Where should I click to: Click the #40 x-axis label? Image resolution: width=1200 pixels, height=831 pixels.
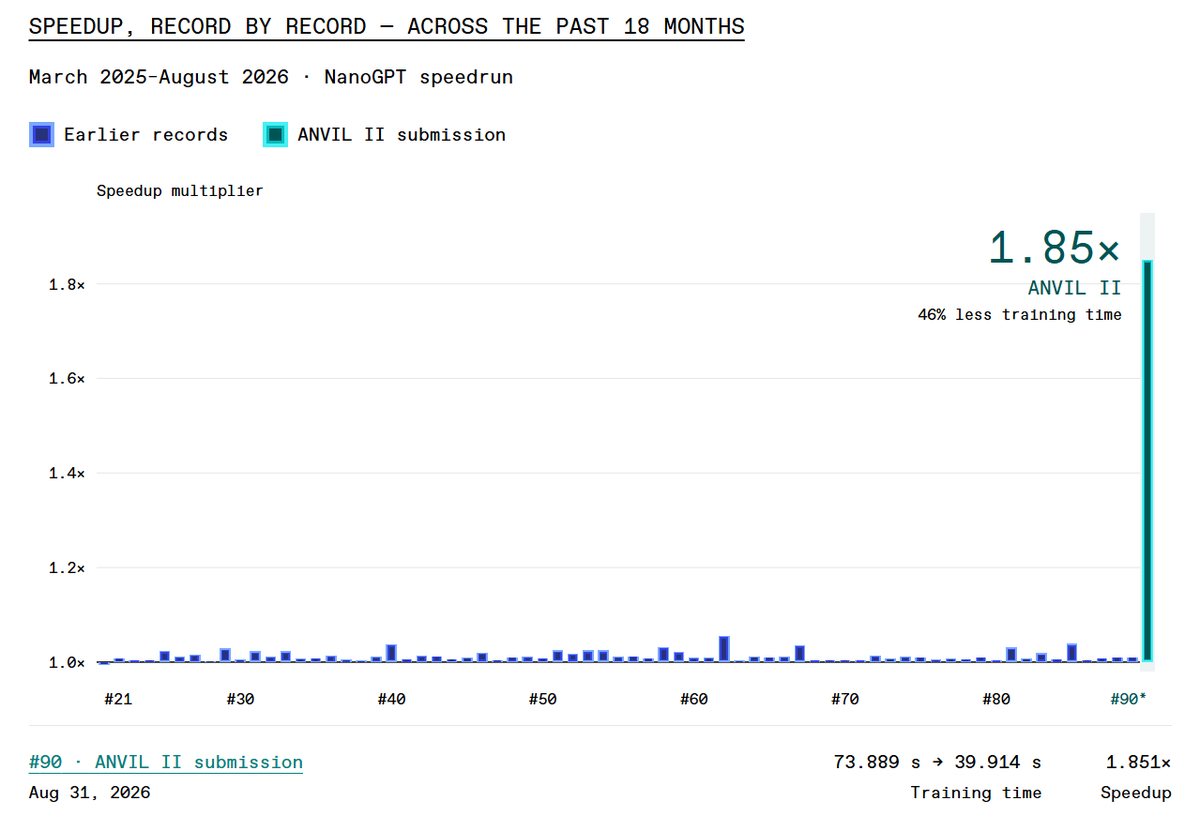tap(391, 699)
